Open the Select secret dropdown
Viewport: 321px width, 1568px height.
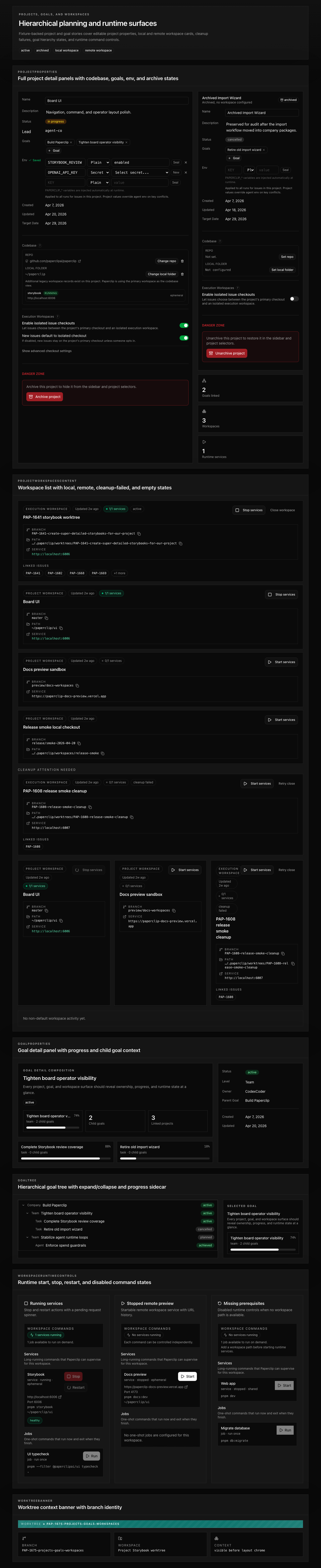pyautogui.click(x=140, y=172)
